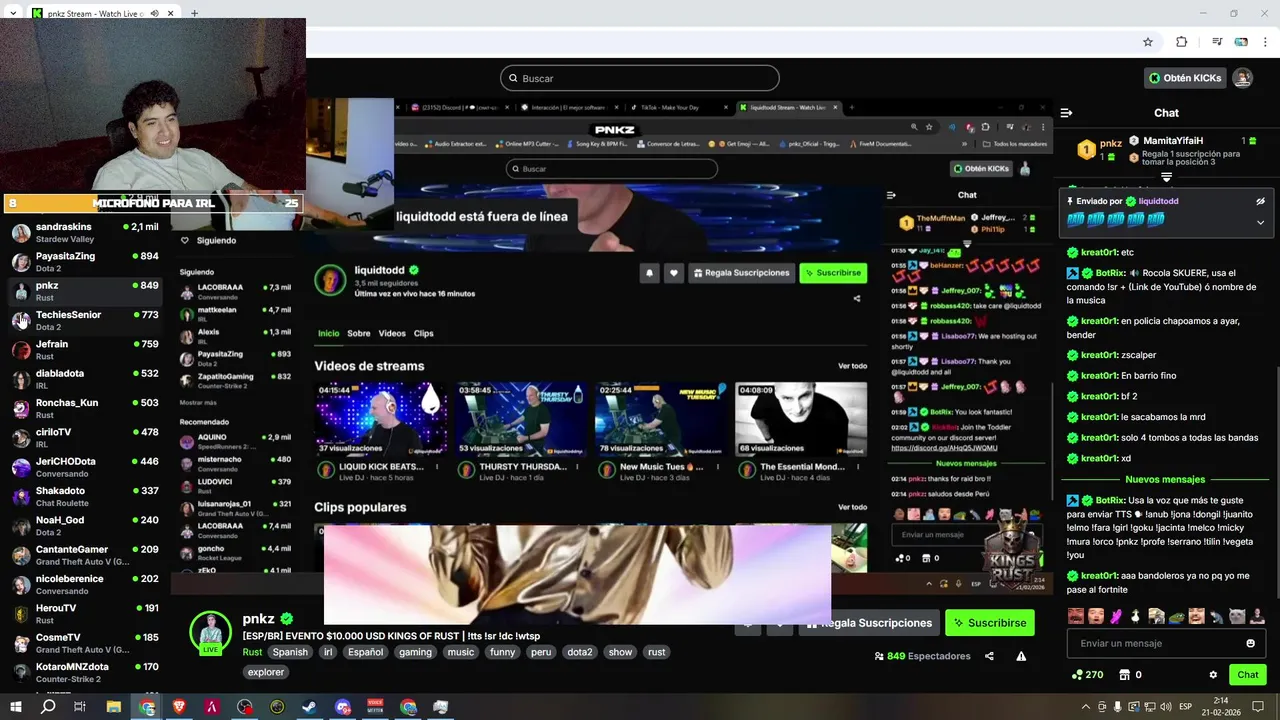Open cirlioTV channel in sidebar
This screenshot has width=1280, height=720.
tap(85, 438)
